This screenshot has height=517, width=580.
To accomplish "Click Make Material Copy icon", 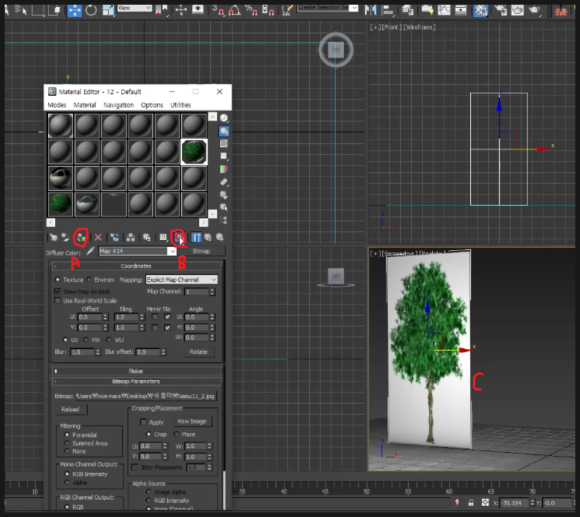I will 114,237.
